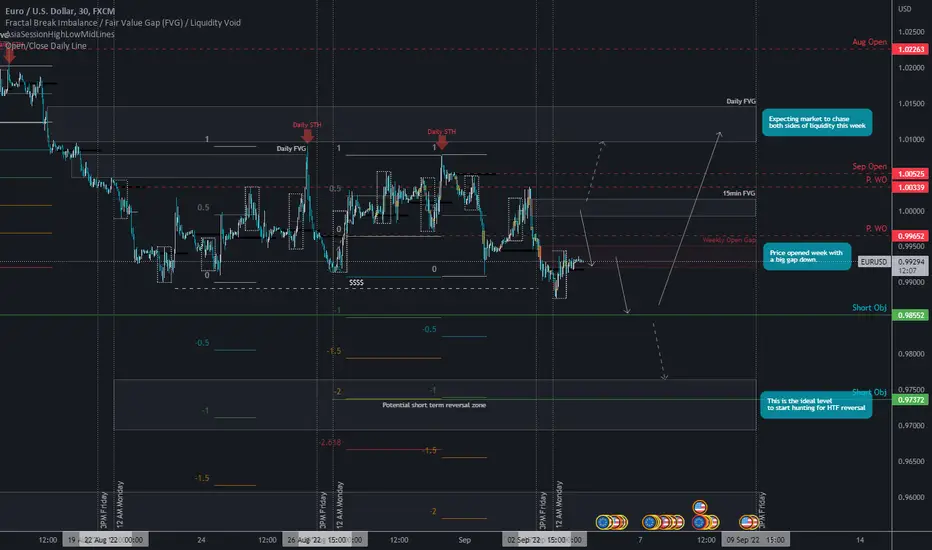Click the '09 Sep '22 15:00' time axis marker
The width and height of the screenshot is (932, 550).
tap(755, 540)
